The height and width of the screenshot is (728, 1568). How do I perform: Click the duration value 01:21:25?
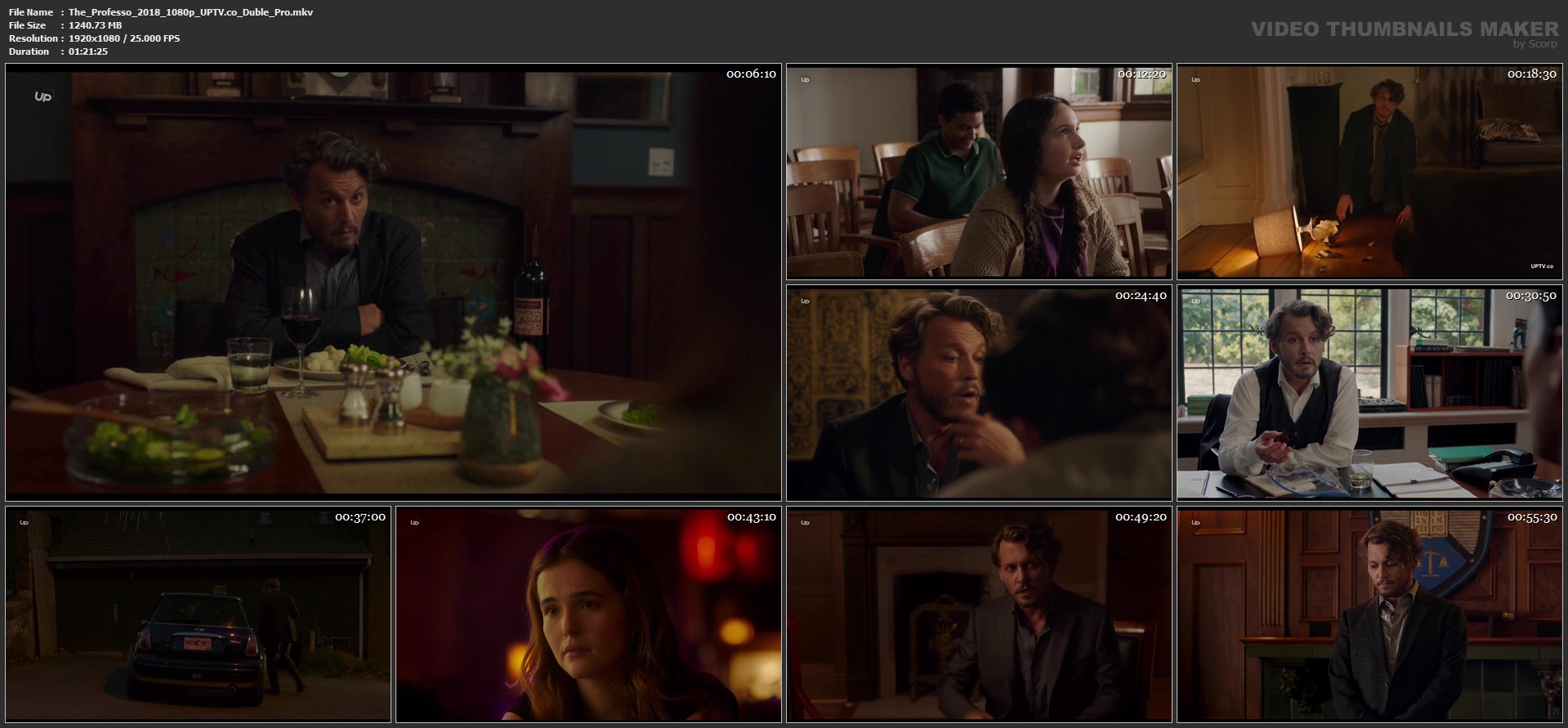pyautogui.click(x=88, y=51)
